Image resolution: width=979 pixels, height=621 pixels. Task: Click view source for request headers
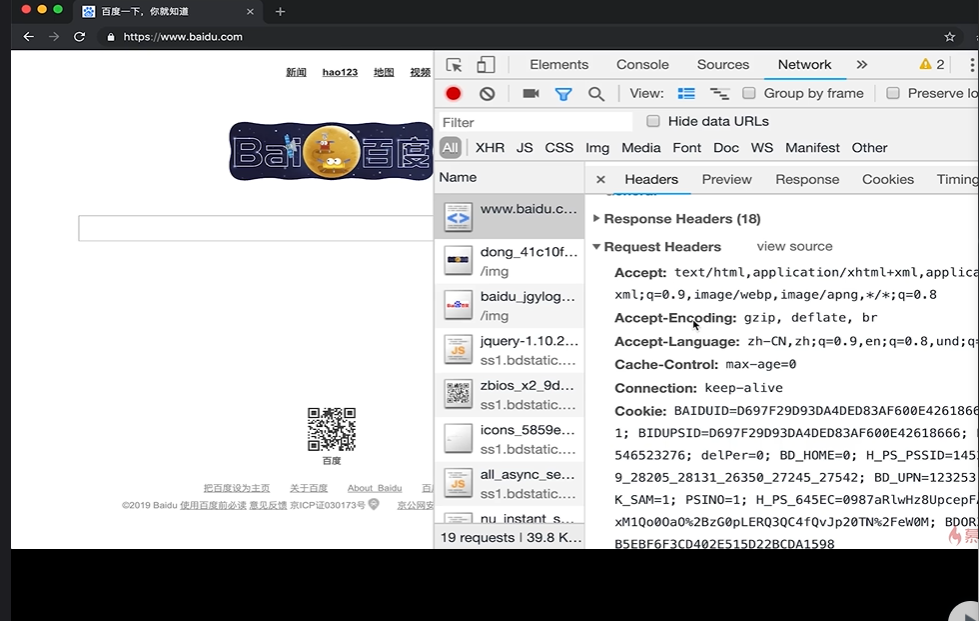794,247
